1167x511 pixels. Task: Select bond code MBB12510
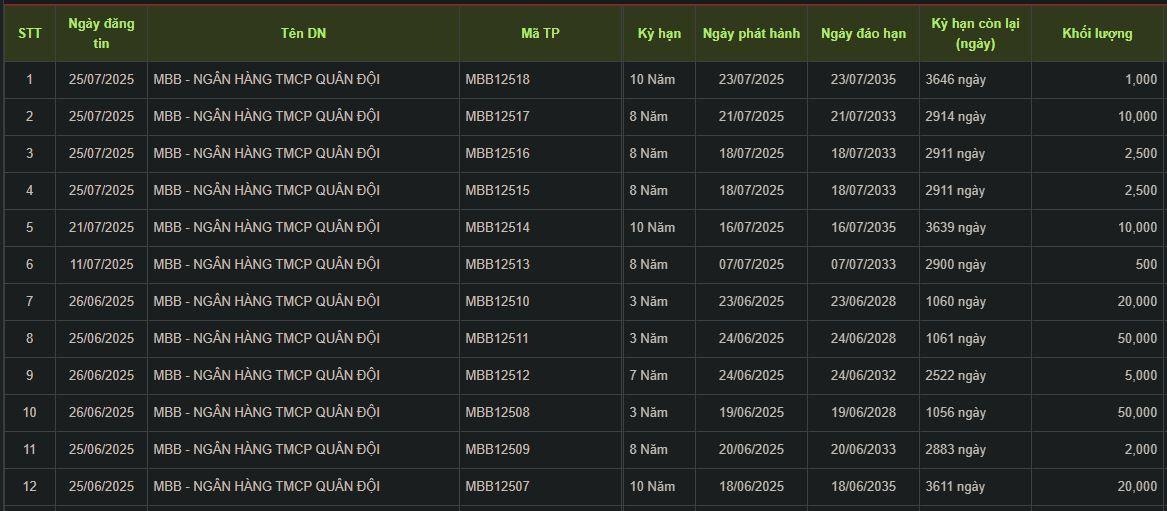(498, 301)
